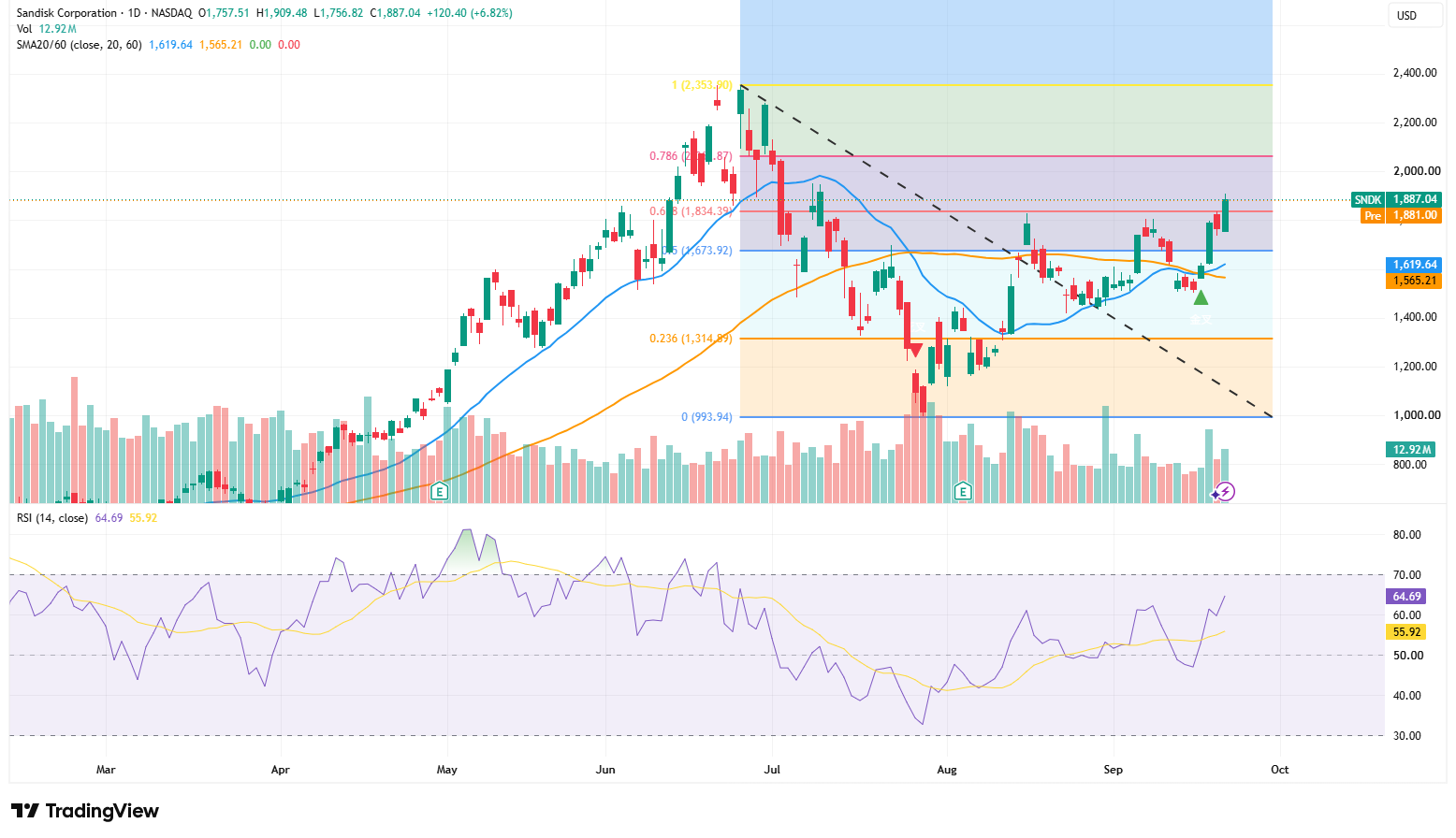Screen dimensions: 1456x838
Task: Select the dashed black trend line
Action: 1006,252
